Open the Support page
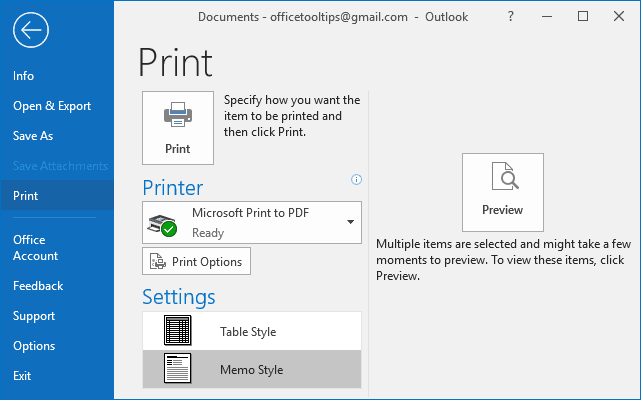This screenshot has width=641, height=400. coord(34,316)
